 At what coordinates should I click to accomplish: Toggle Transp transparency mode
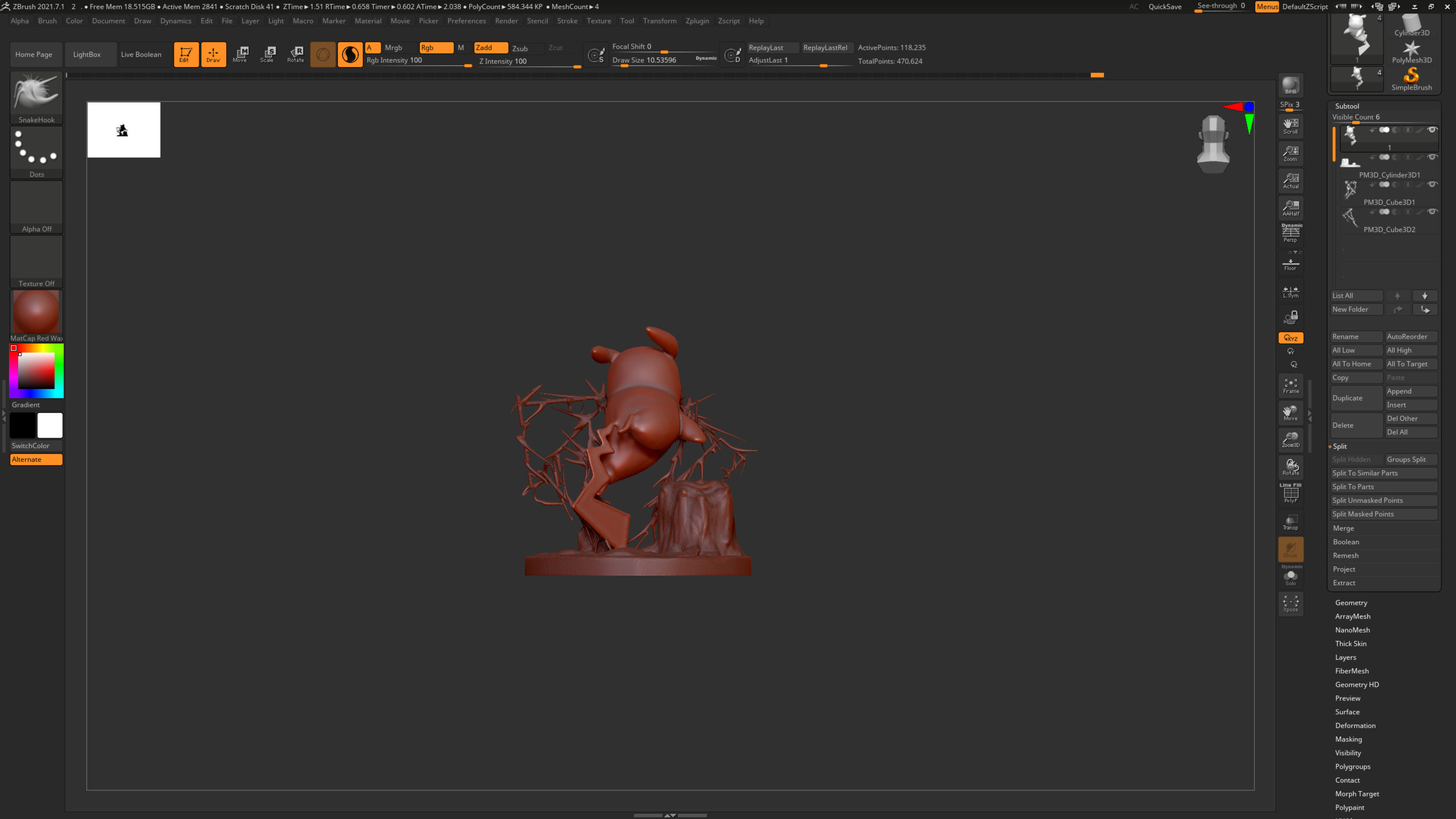tap(1290, 522)
